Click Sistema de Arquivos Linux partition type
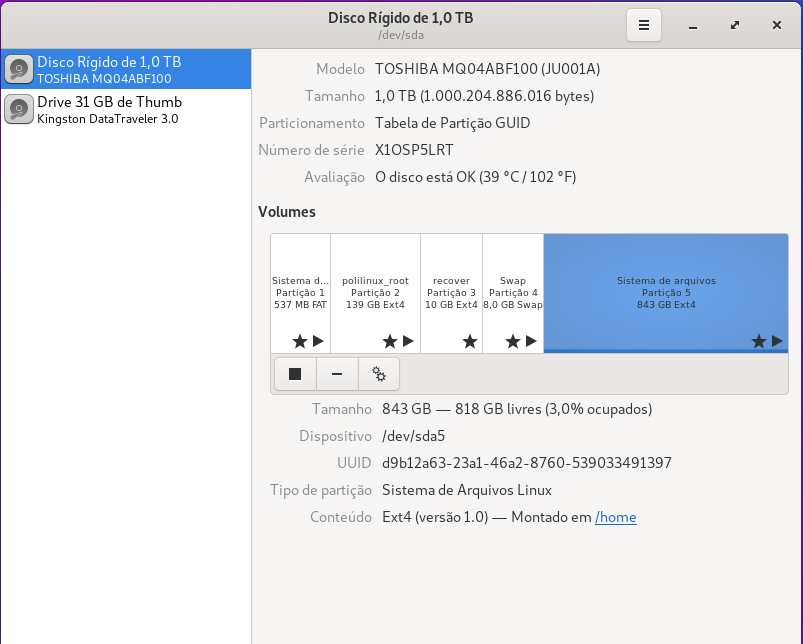The image size is (803, 644). (467, 490)
